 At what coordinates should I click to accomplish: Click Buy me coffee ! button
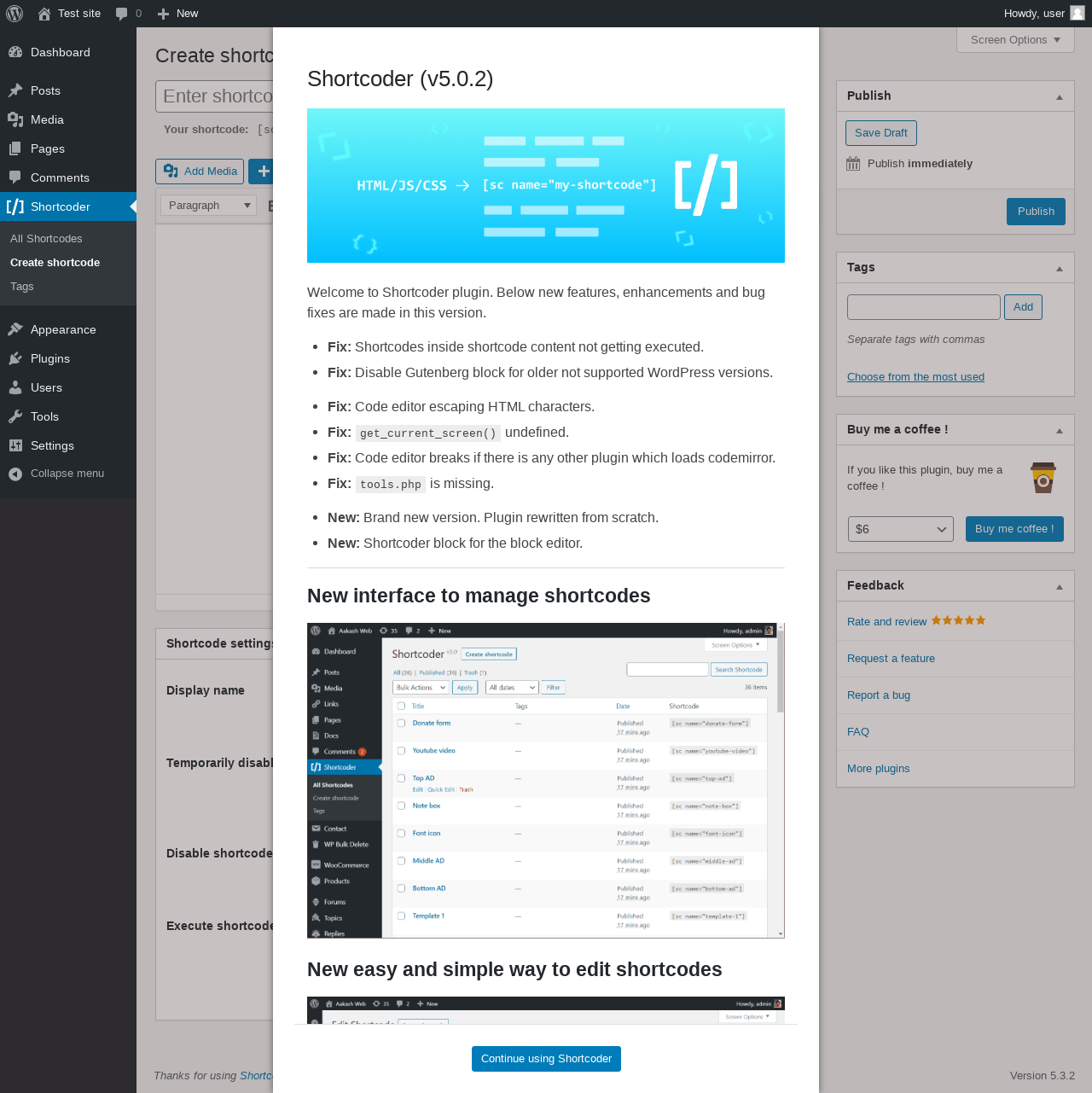[x=1014, y=529]
